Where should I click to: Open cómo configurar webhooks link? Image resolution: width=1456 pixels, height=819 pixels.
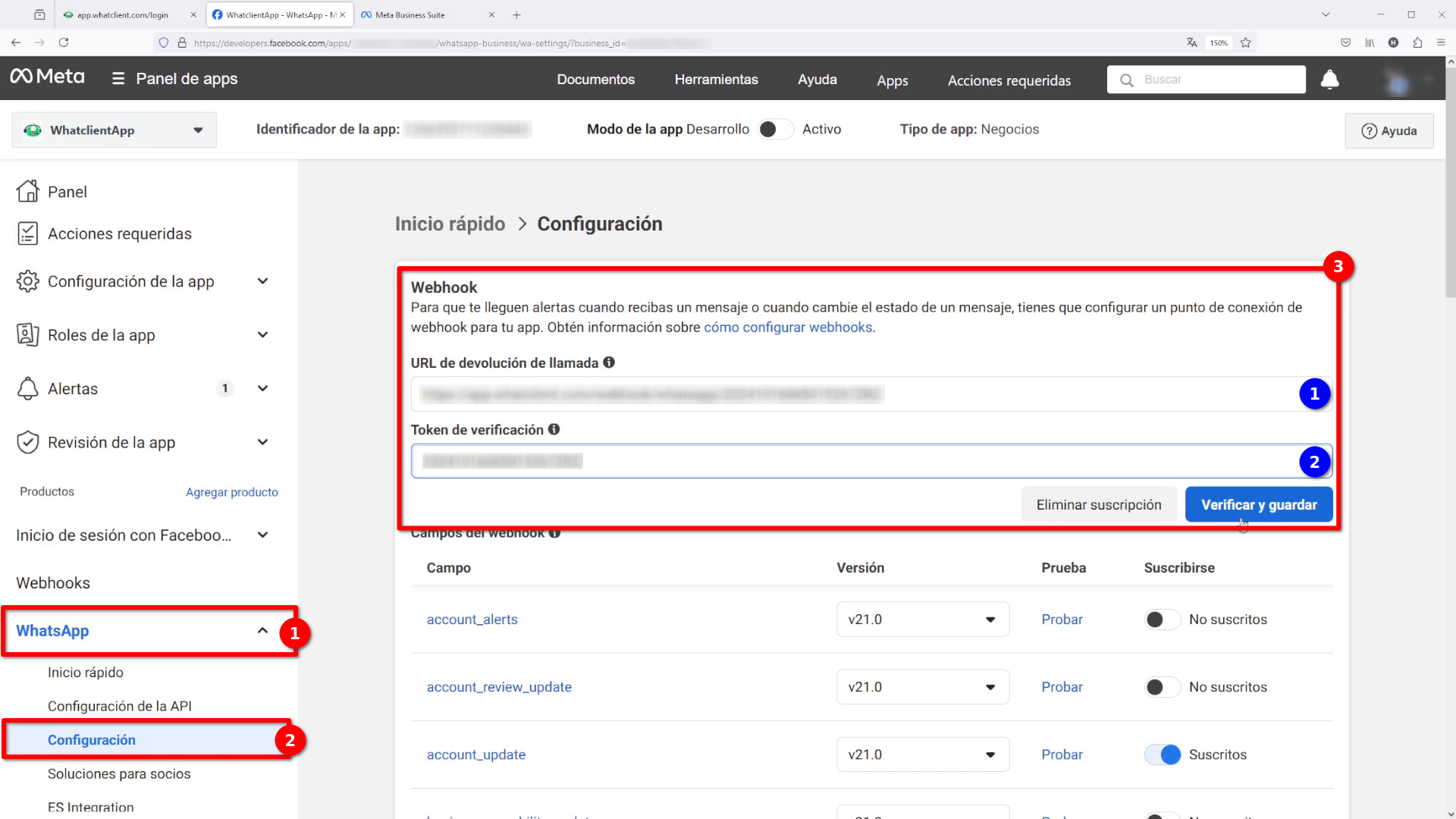coord(788,327)
